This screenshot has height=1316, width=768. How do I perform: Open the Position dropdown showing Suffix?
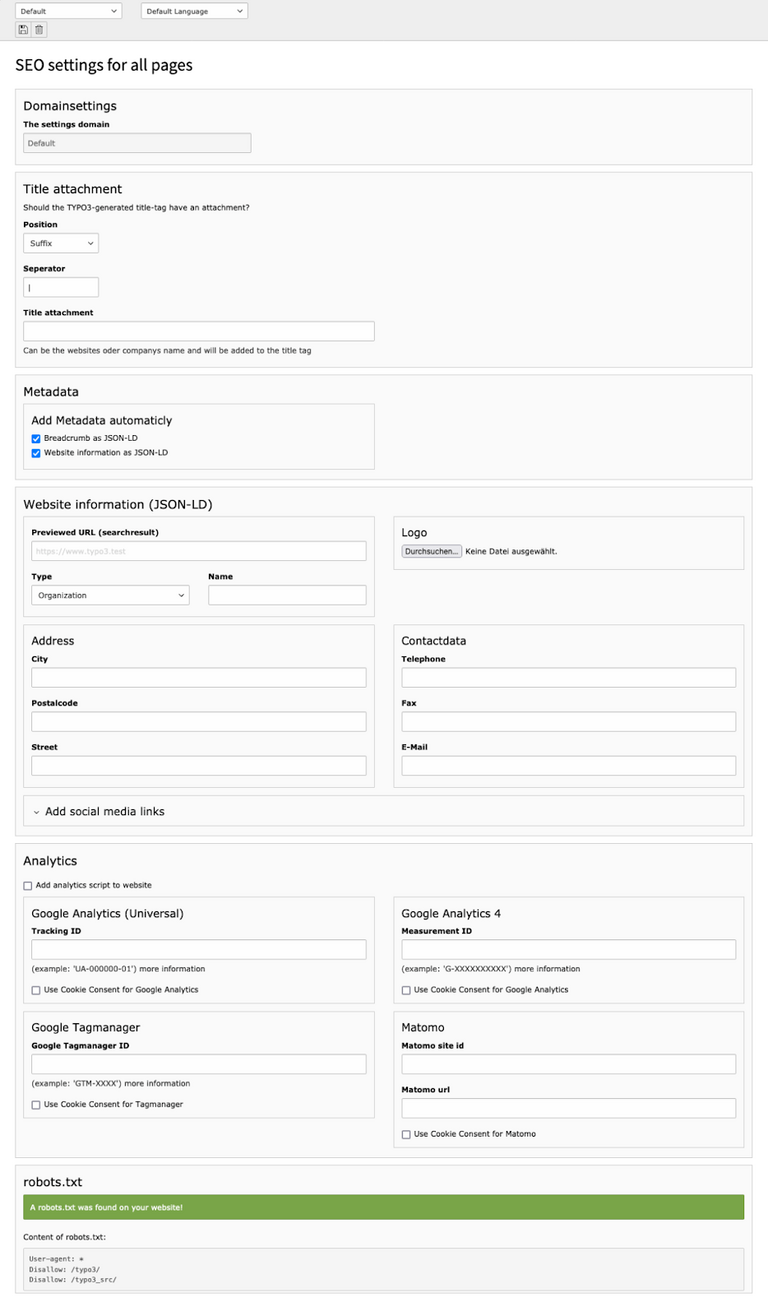pyautogui.click(x=60, y=242)
